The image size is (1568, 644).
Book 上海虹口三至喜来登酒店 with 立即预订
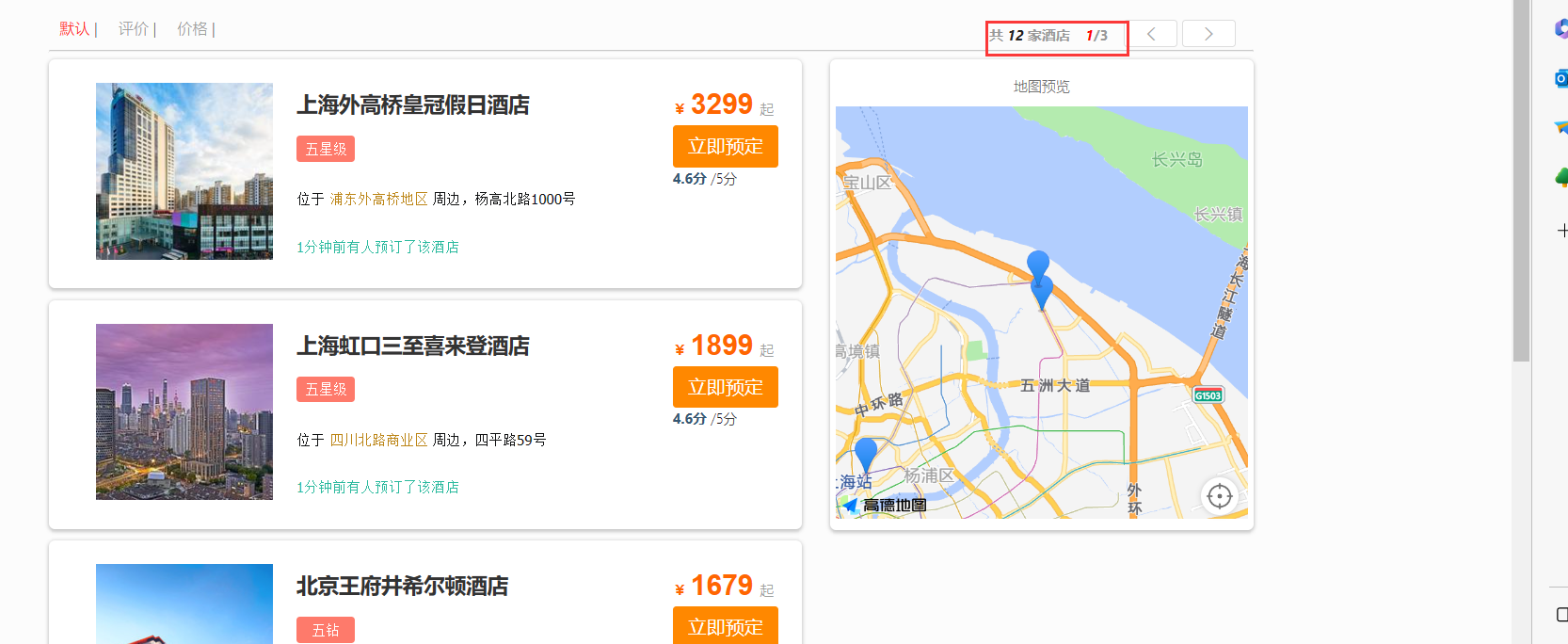click(726, 387)
